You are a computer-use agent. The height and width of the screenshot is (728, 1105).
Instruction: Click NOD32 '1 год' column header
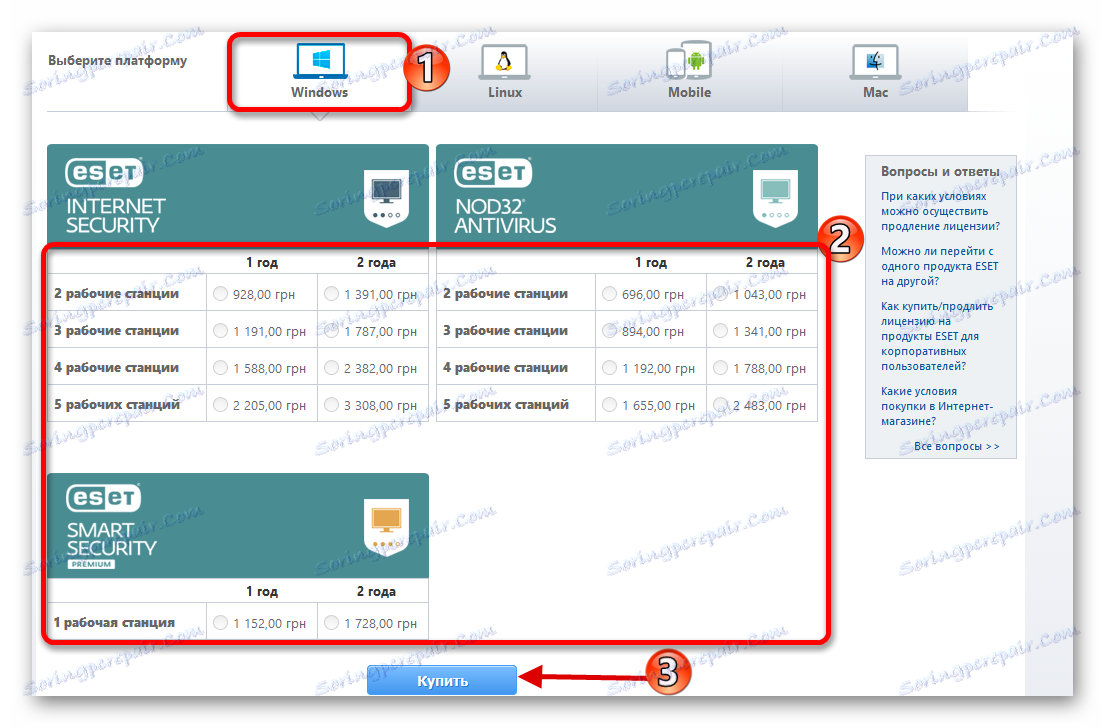point(650,263)
